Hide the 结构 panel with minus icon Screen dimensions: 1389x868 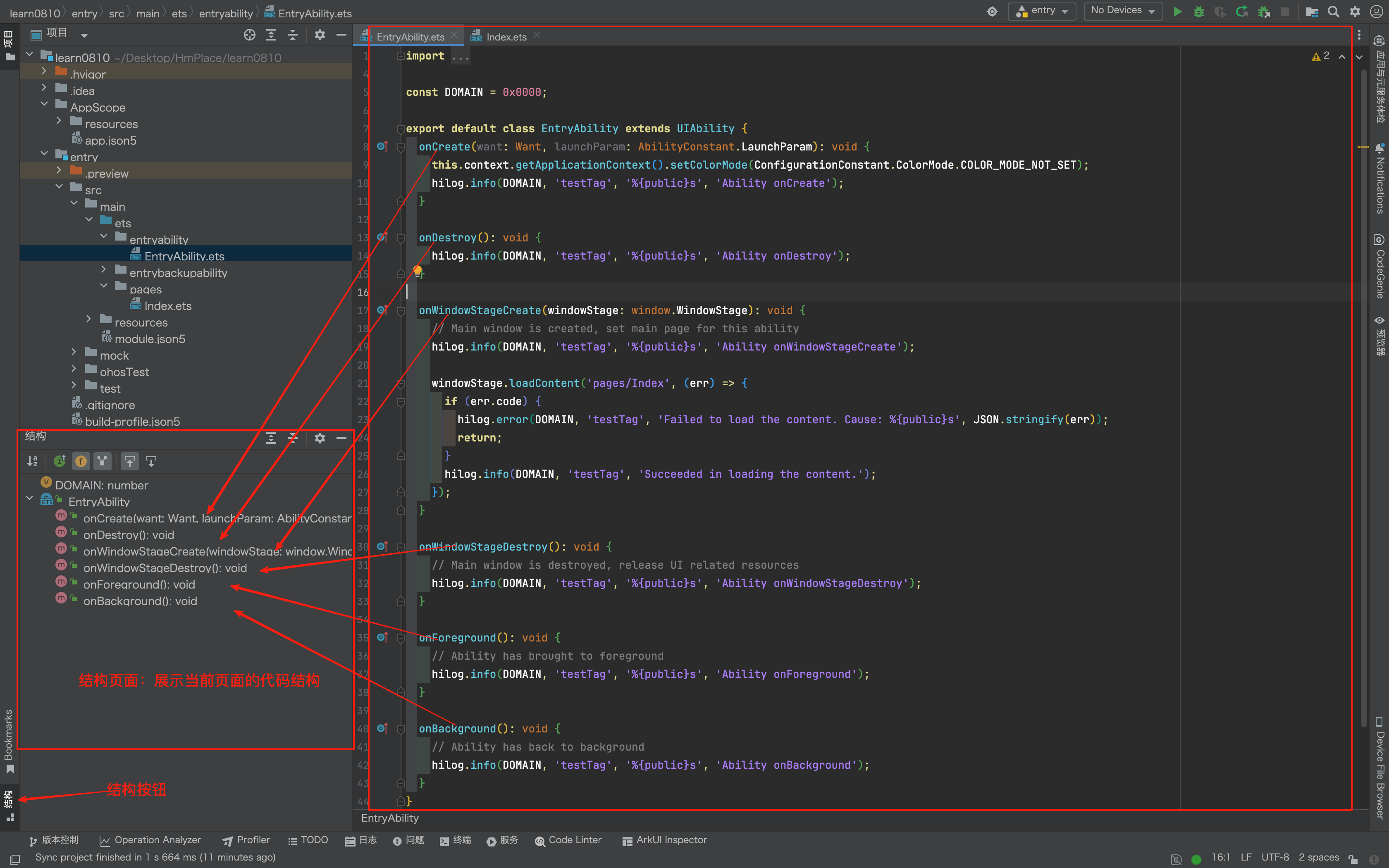[341, 438]
